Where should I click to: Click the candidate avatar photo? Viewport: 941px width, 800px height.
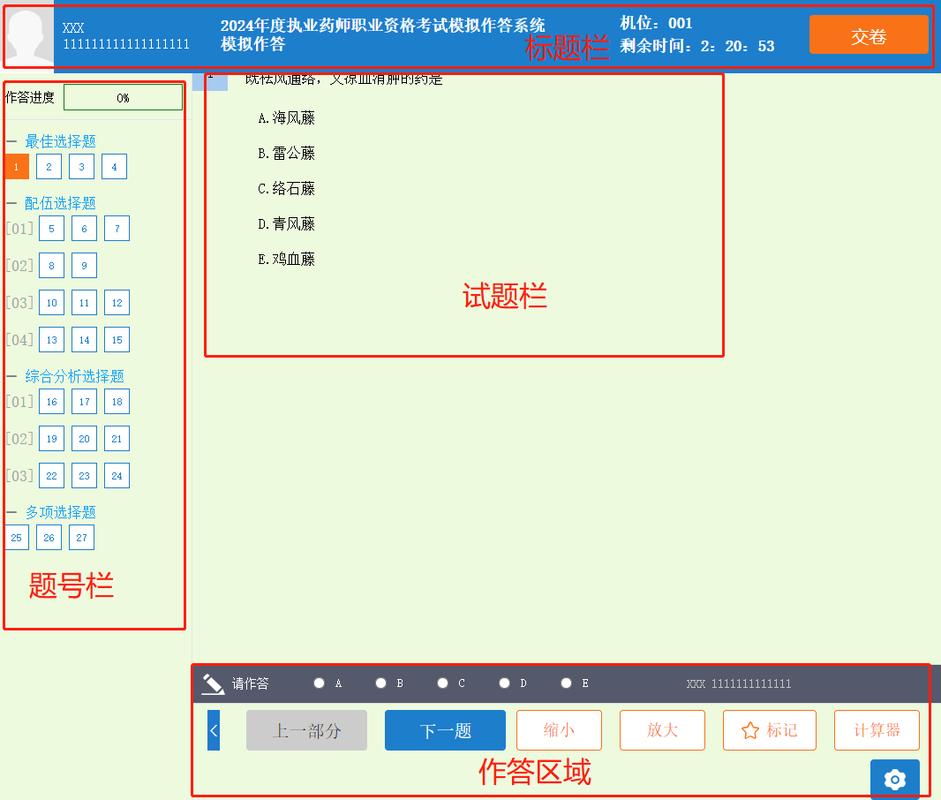pyautogui.click(x=28, y=36)
